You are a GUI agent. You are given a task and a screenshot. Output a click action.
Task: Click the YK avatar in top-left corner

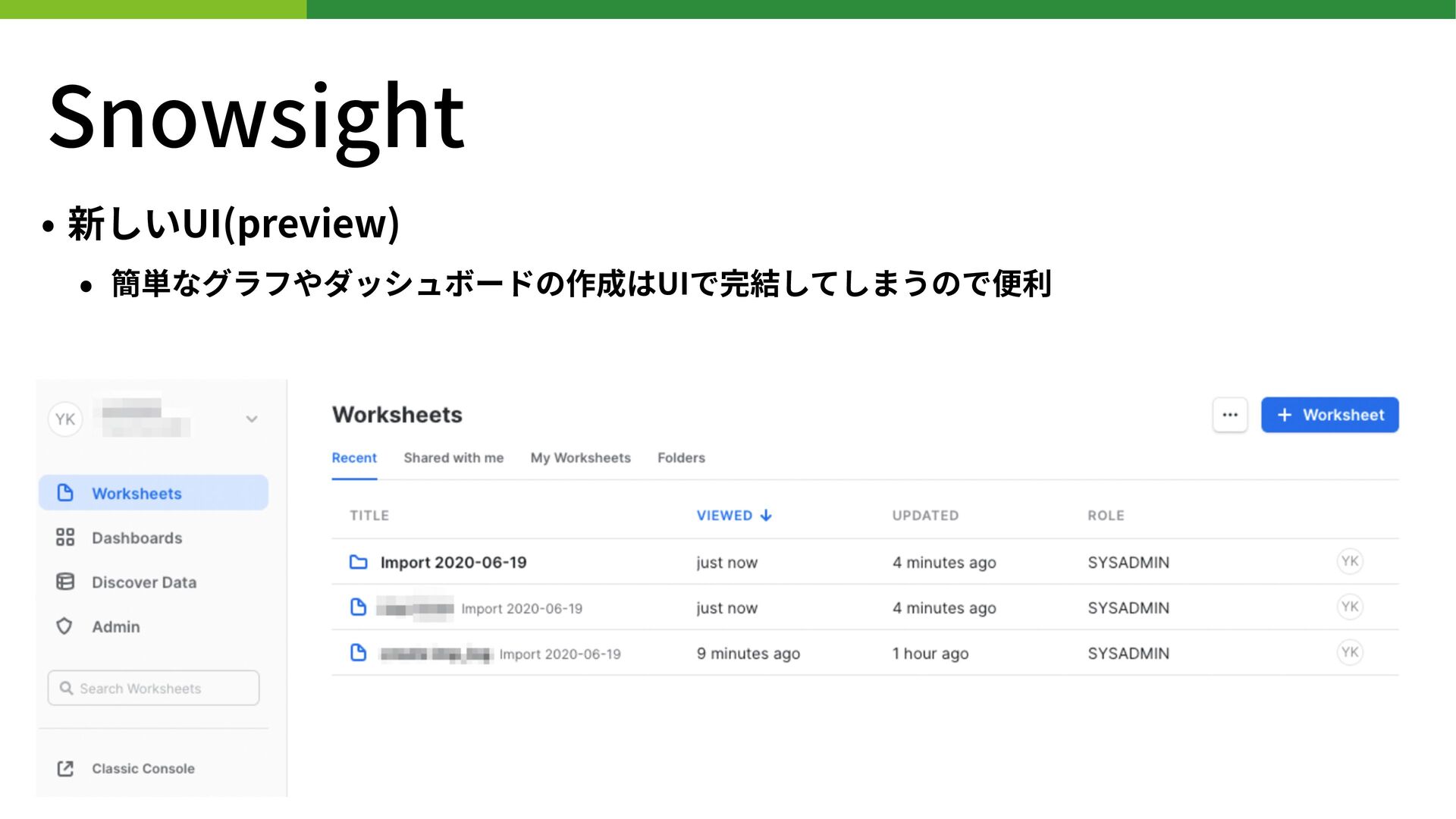(x=65, y=419)
